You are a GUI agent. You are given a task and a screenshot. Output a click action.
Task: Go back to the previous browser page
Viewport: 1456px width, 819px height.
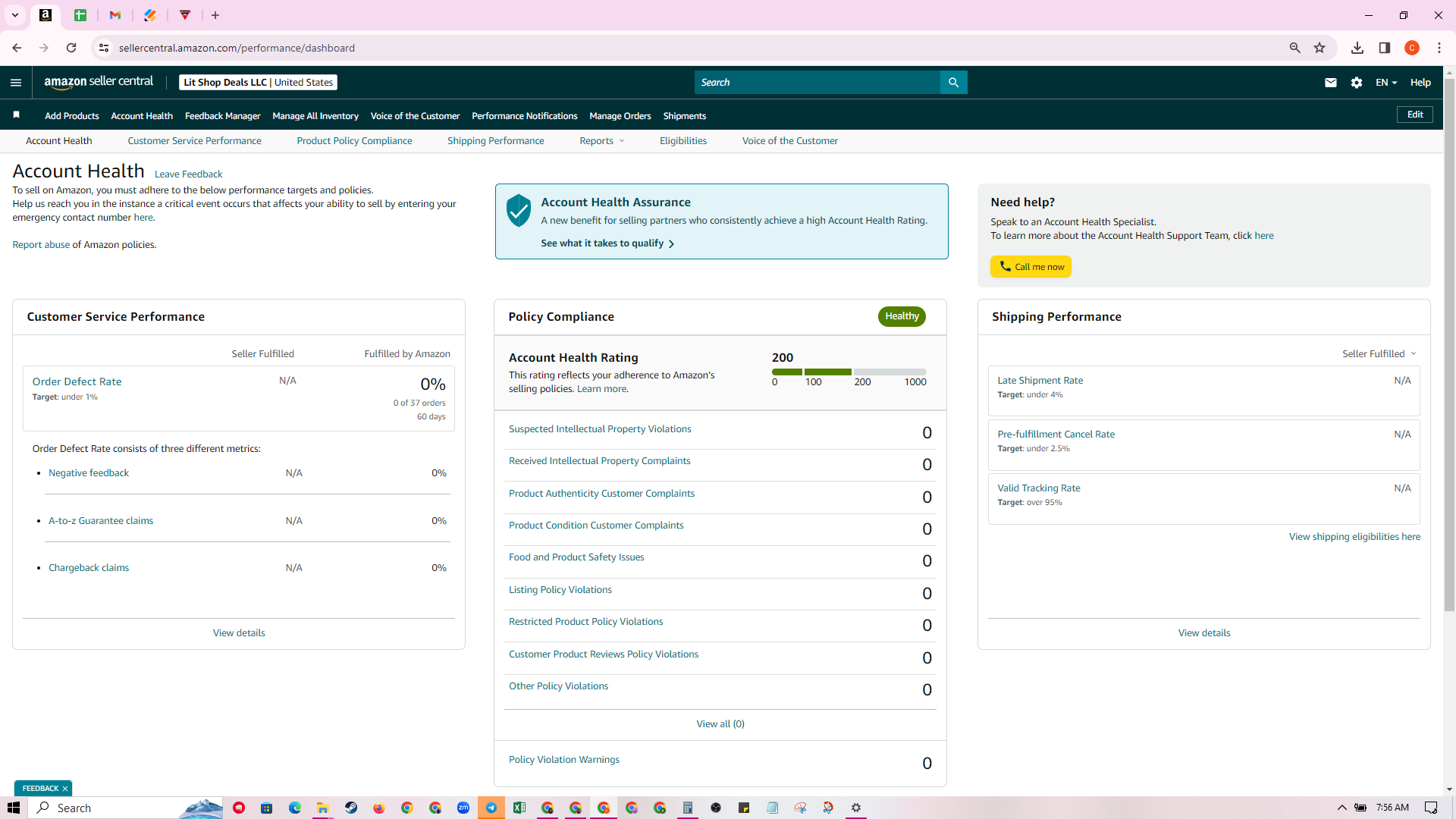point(17,48)
